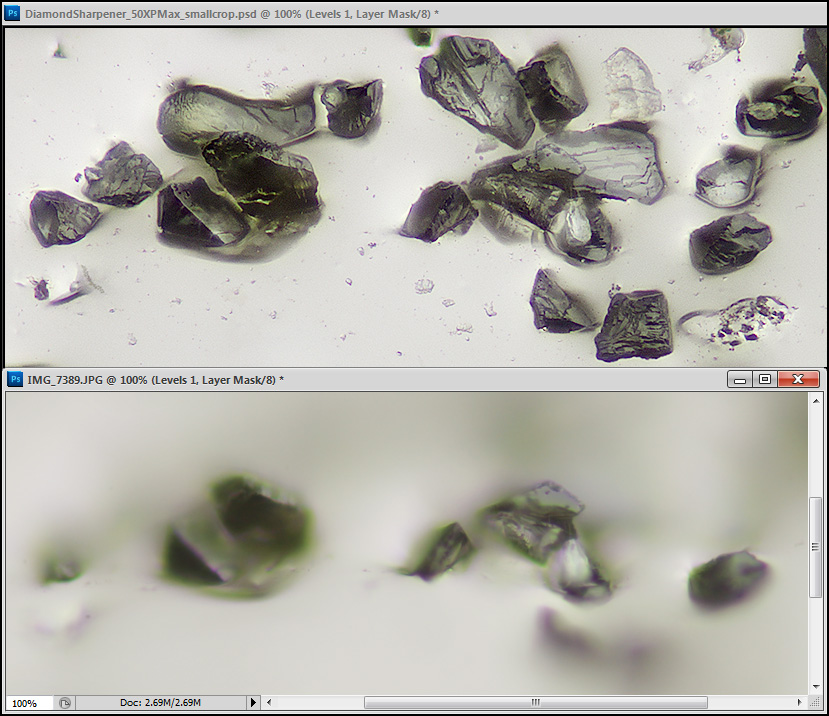Click the status bar preview icon beside zoom field
This screenshot has width=829, height=716.
pos(65,703)
